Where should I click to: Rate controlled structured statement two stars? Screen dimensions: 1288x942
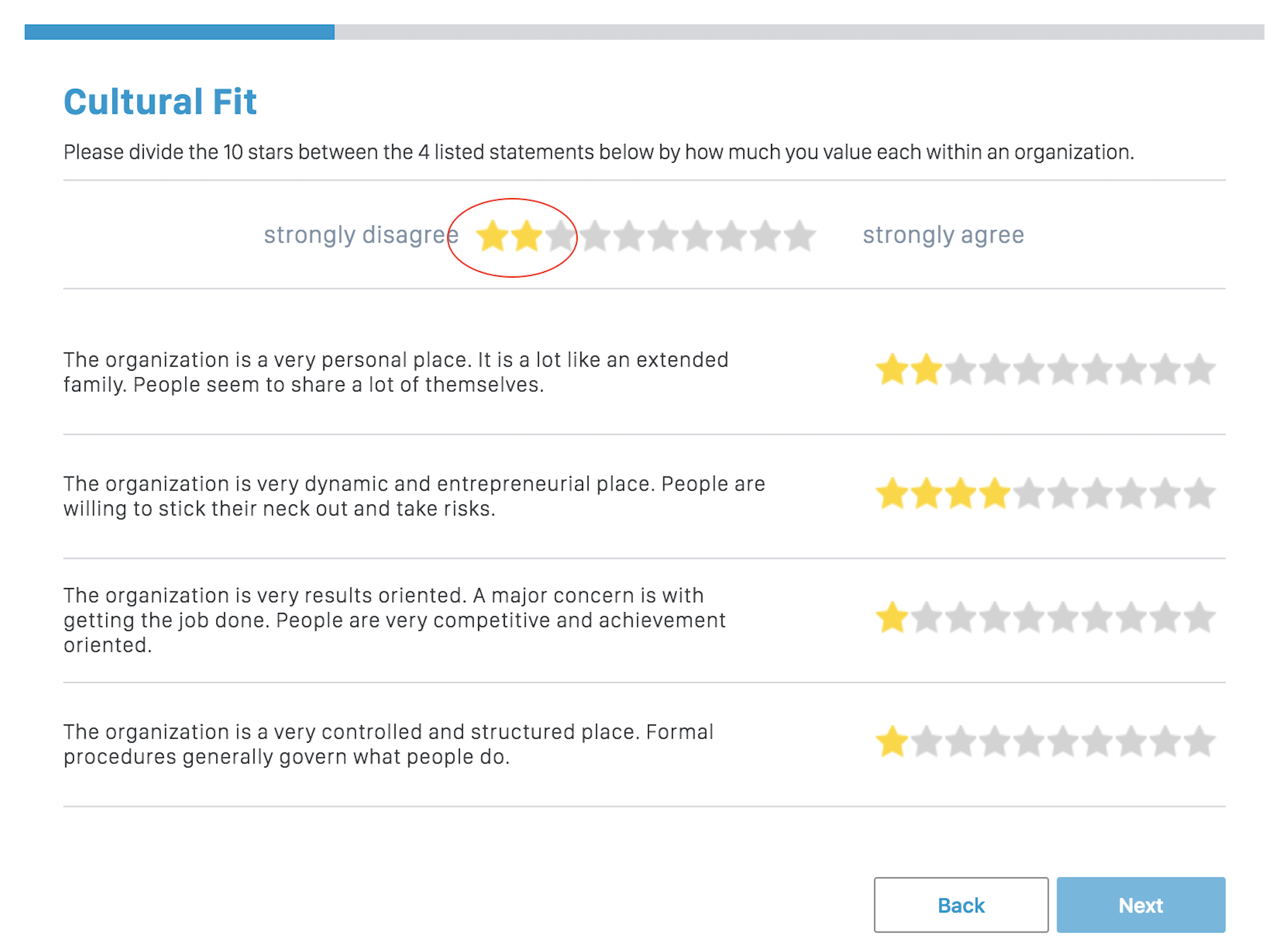(x=926, y=741)
